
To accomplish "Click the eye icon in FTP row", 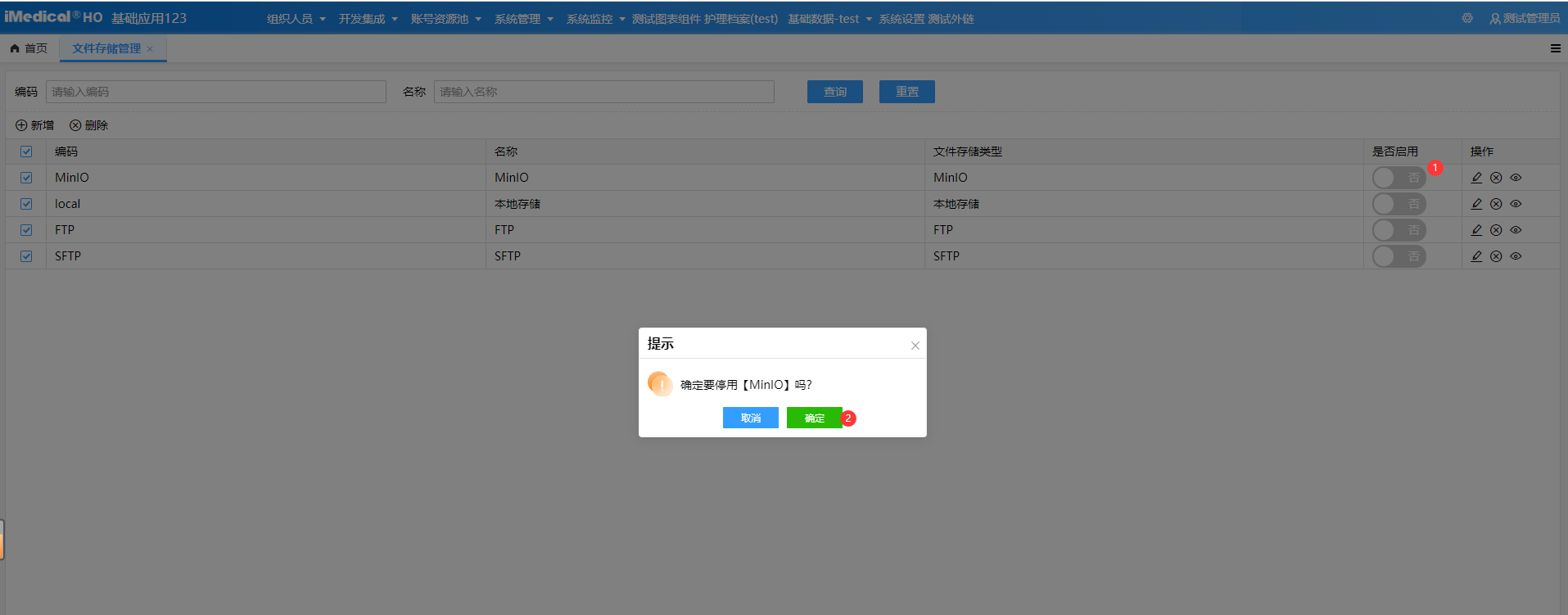I will point(1516,230).
